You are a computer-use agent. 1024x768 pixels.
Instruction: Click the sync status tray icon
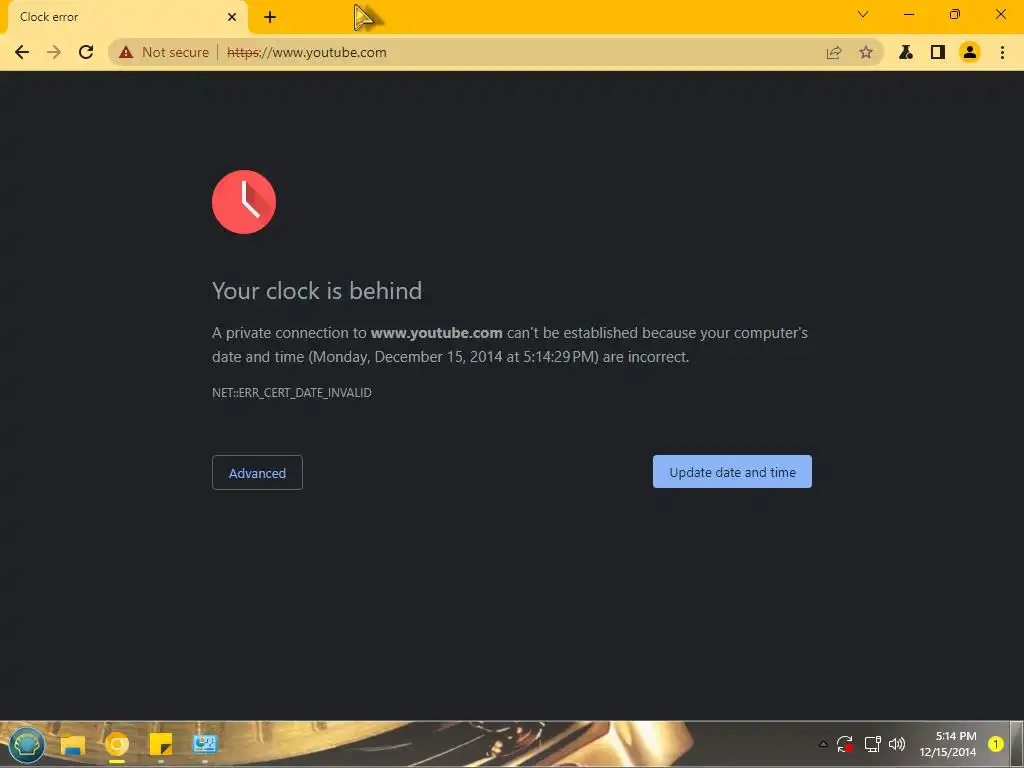click(x=845, y=744)
